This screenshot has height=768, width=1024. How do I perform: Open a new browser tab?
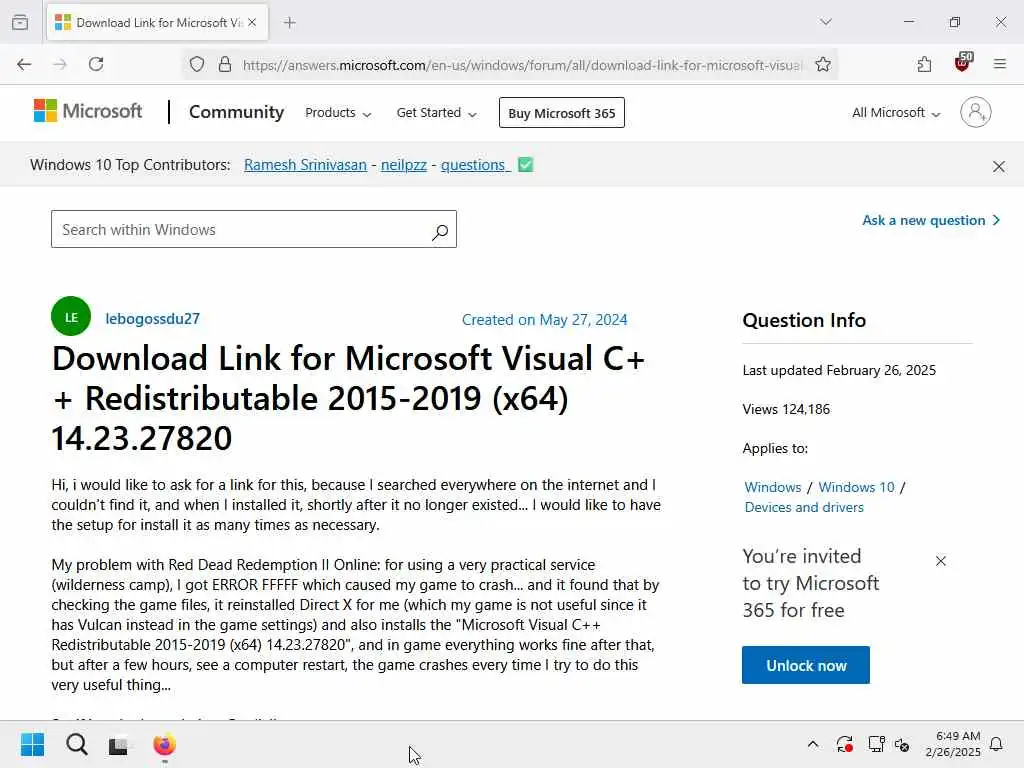click(x=290, y=22)
